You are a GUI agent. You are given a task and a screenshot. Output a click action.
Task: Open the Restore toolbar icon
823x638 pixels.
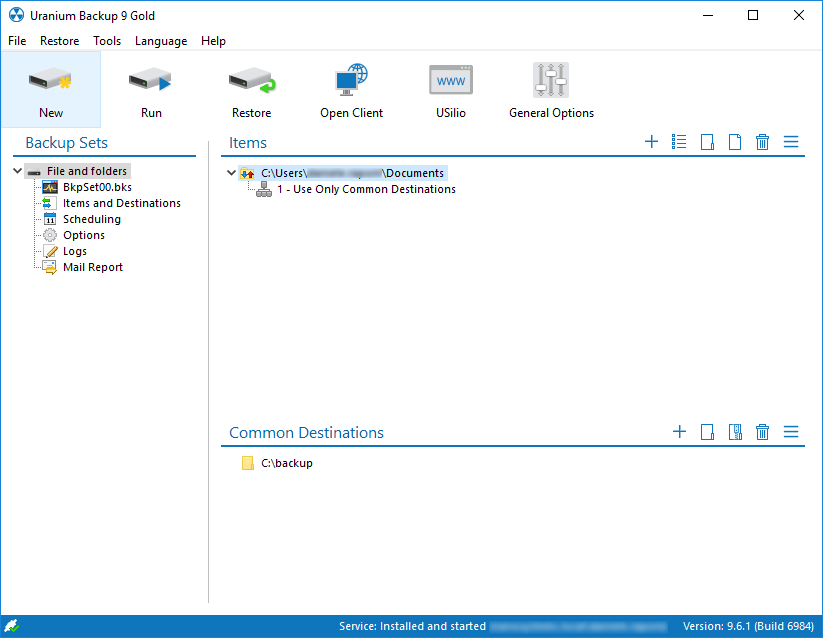tap(251, 90)
